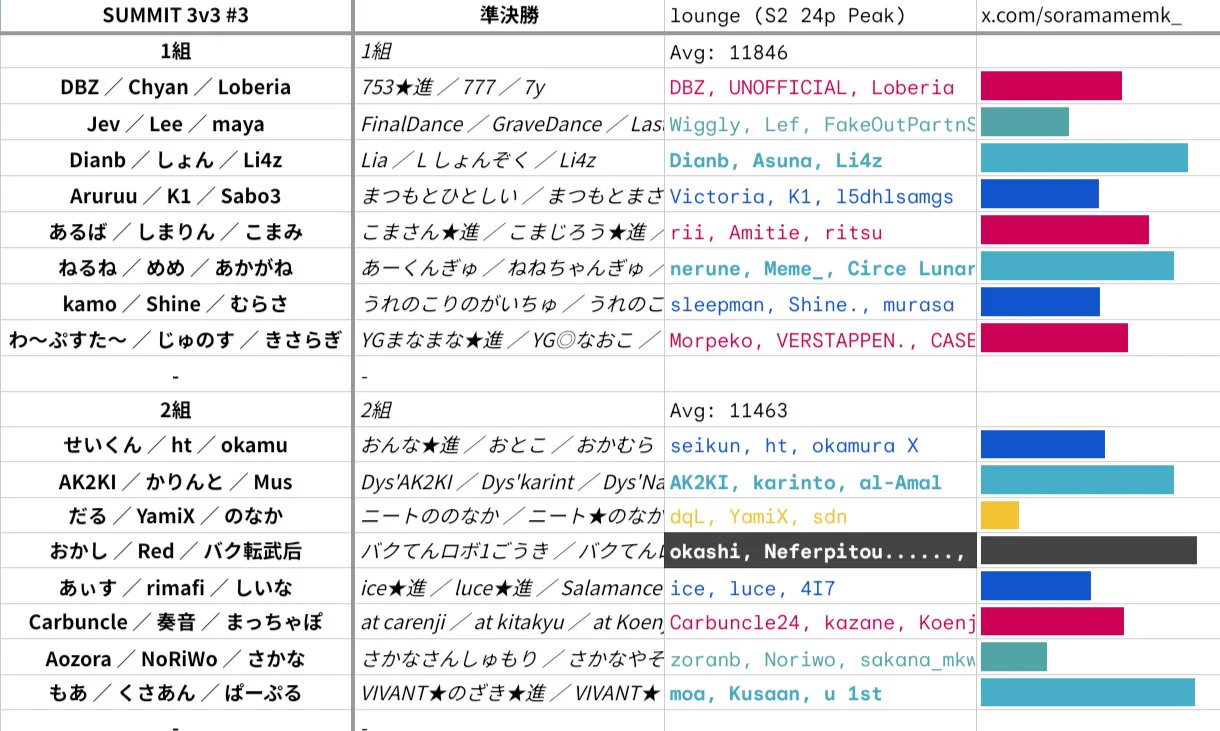Select the 'dqL, YamiX, sdn' lounge cell
The height and width of the screenshot is (731, 1220).
pyautogui.click(x=821, y=516)
